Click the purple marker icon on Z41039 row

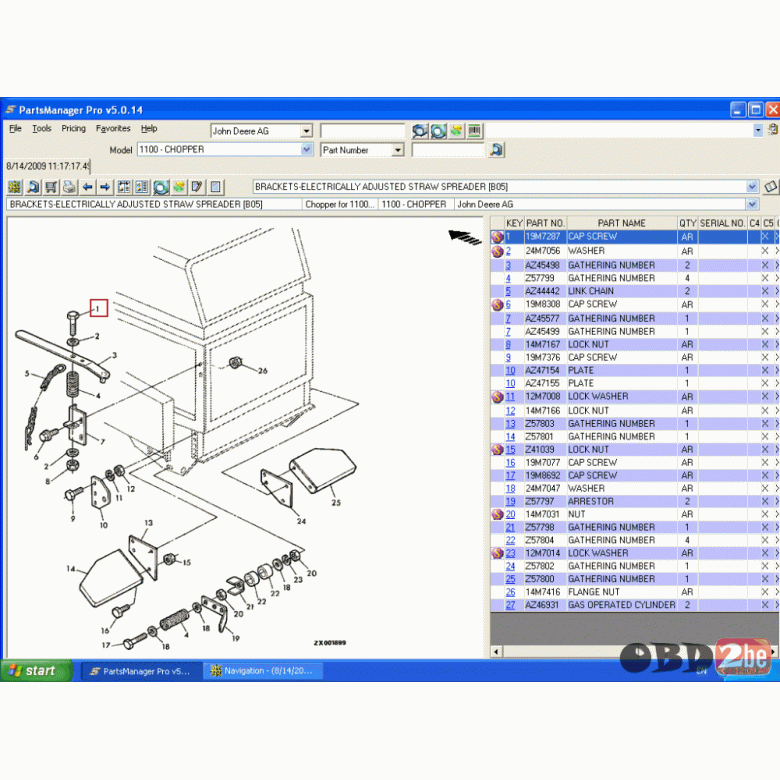point(497,450)
